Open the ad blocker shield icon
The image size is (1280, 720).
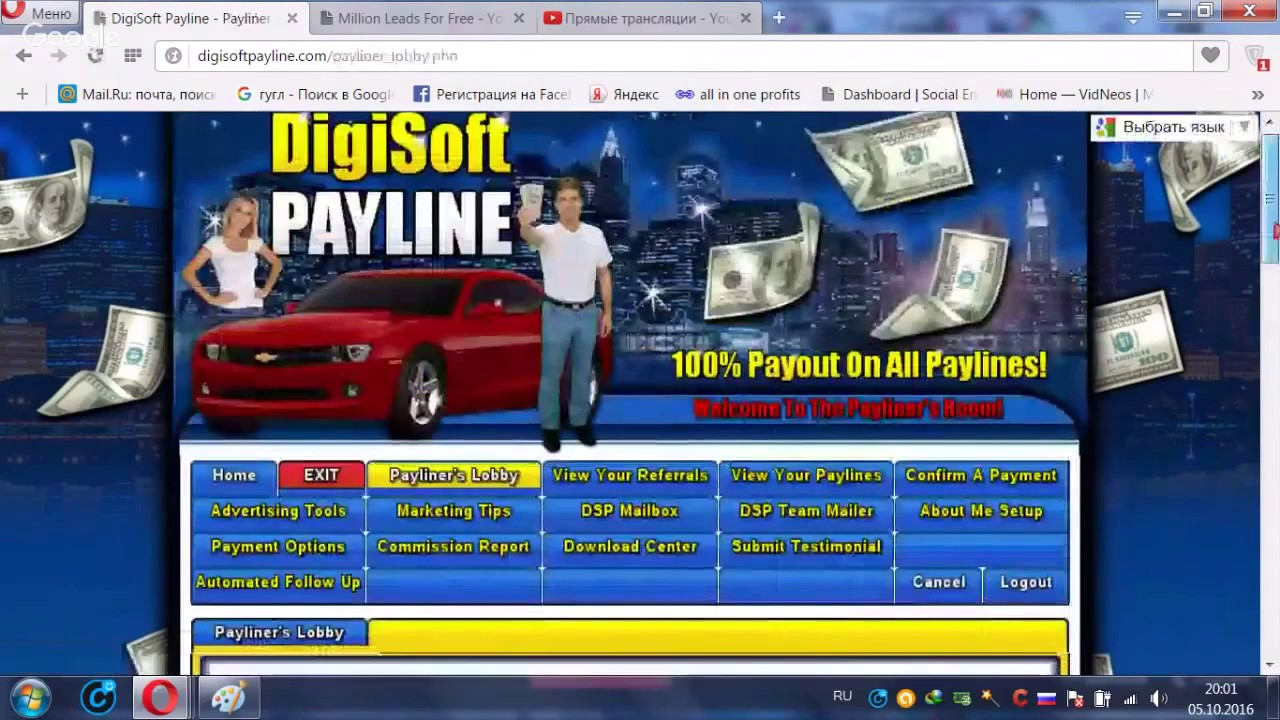(x=1256, y=57)
